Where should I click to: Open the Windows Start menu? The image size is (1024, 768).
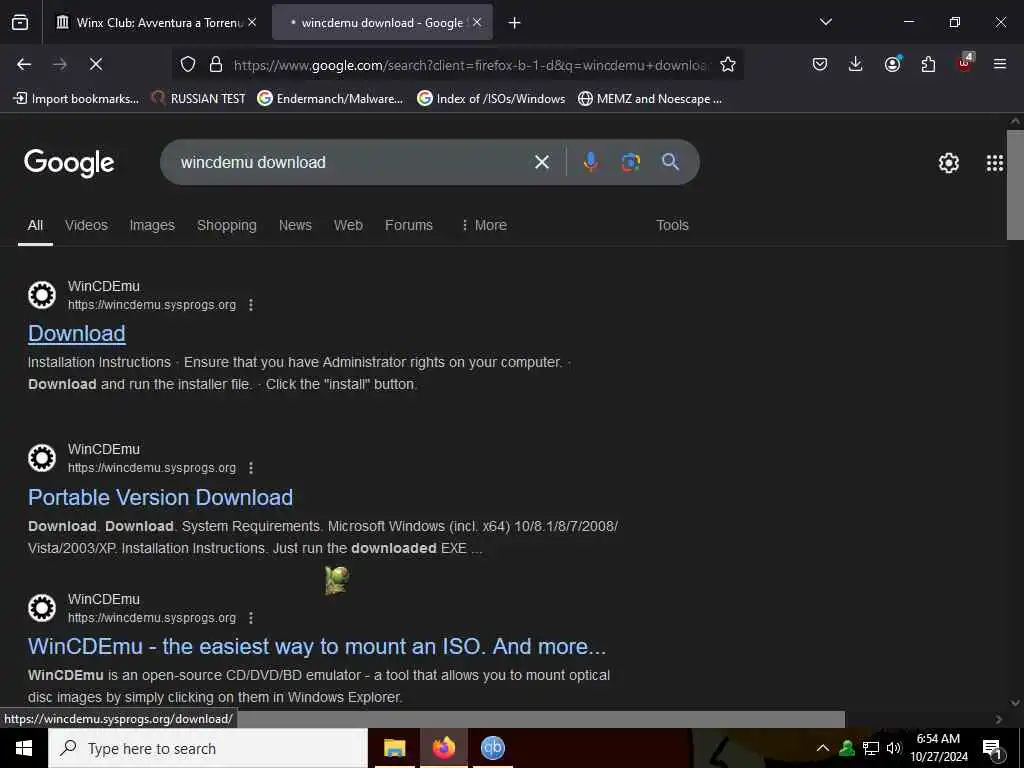[x=24, y=748]
